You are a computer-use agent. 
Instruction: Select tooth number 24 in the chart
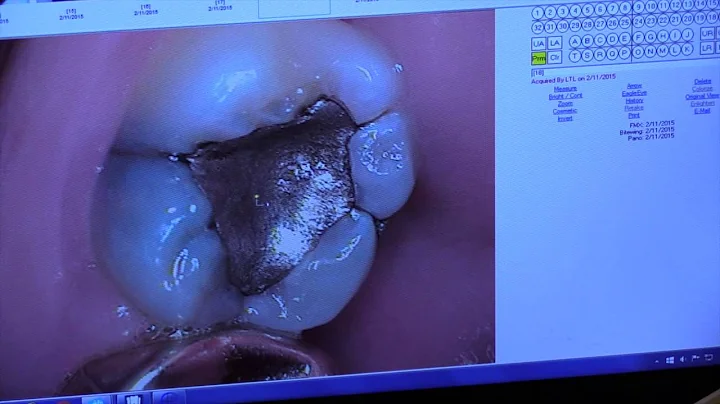(638, 22)
